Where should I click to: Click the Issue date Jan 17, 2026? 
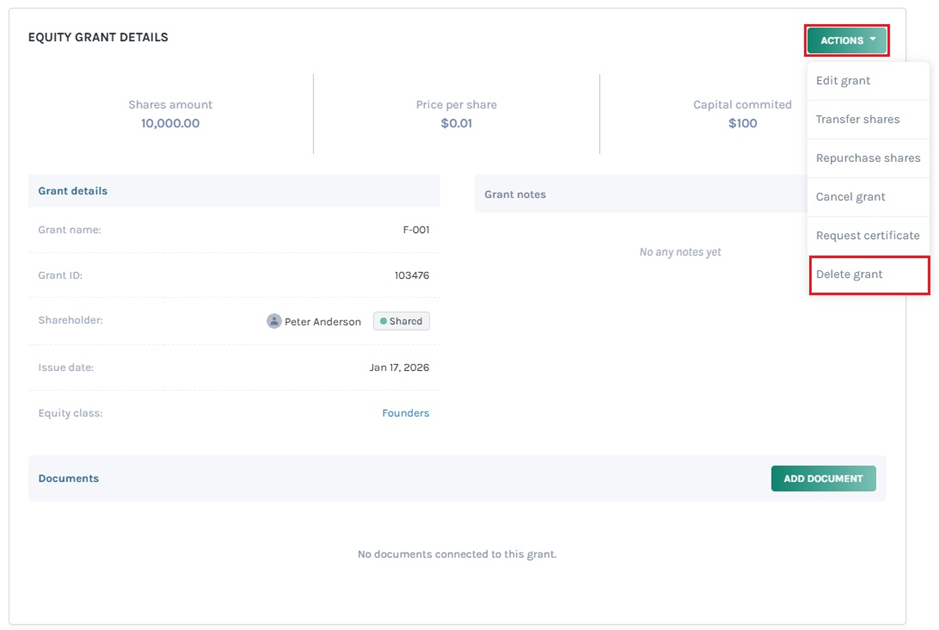click(399, 368)
